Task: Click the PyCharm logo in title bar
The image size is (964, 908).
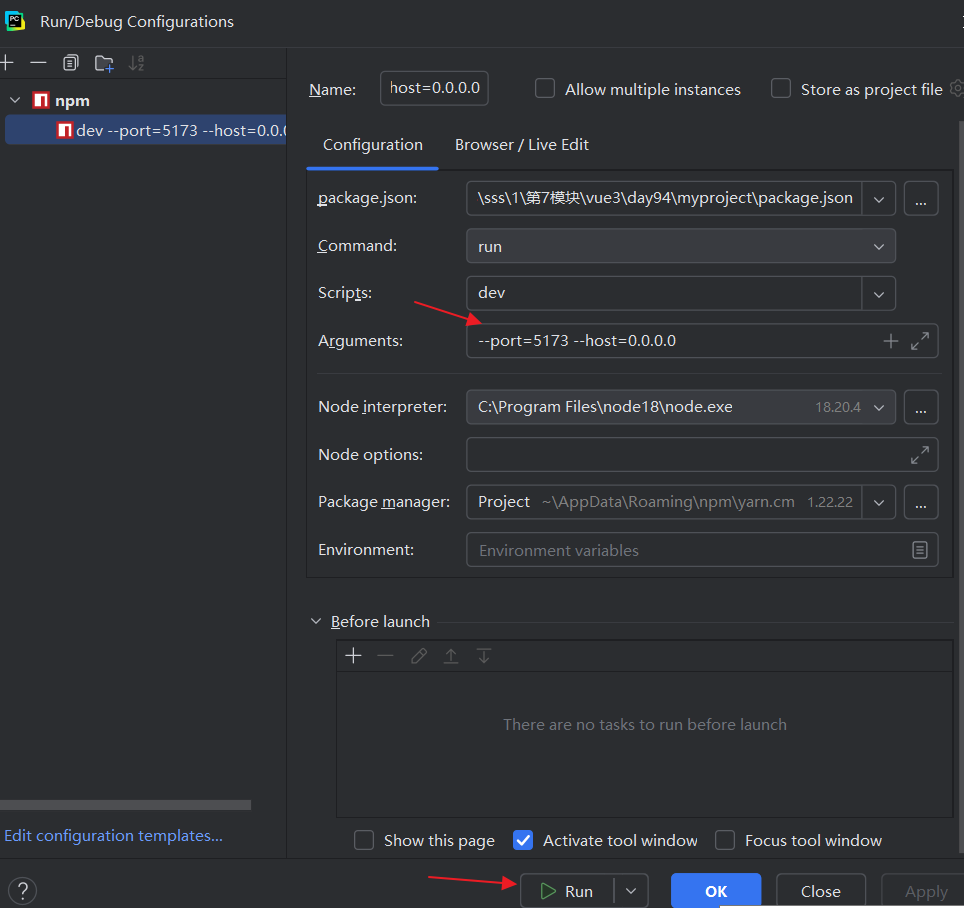Action: click(x=15, y=21)
